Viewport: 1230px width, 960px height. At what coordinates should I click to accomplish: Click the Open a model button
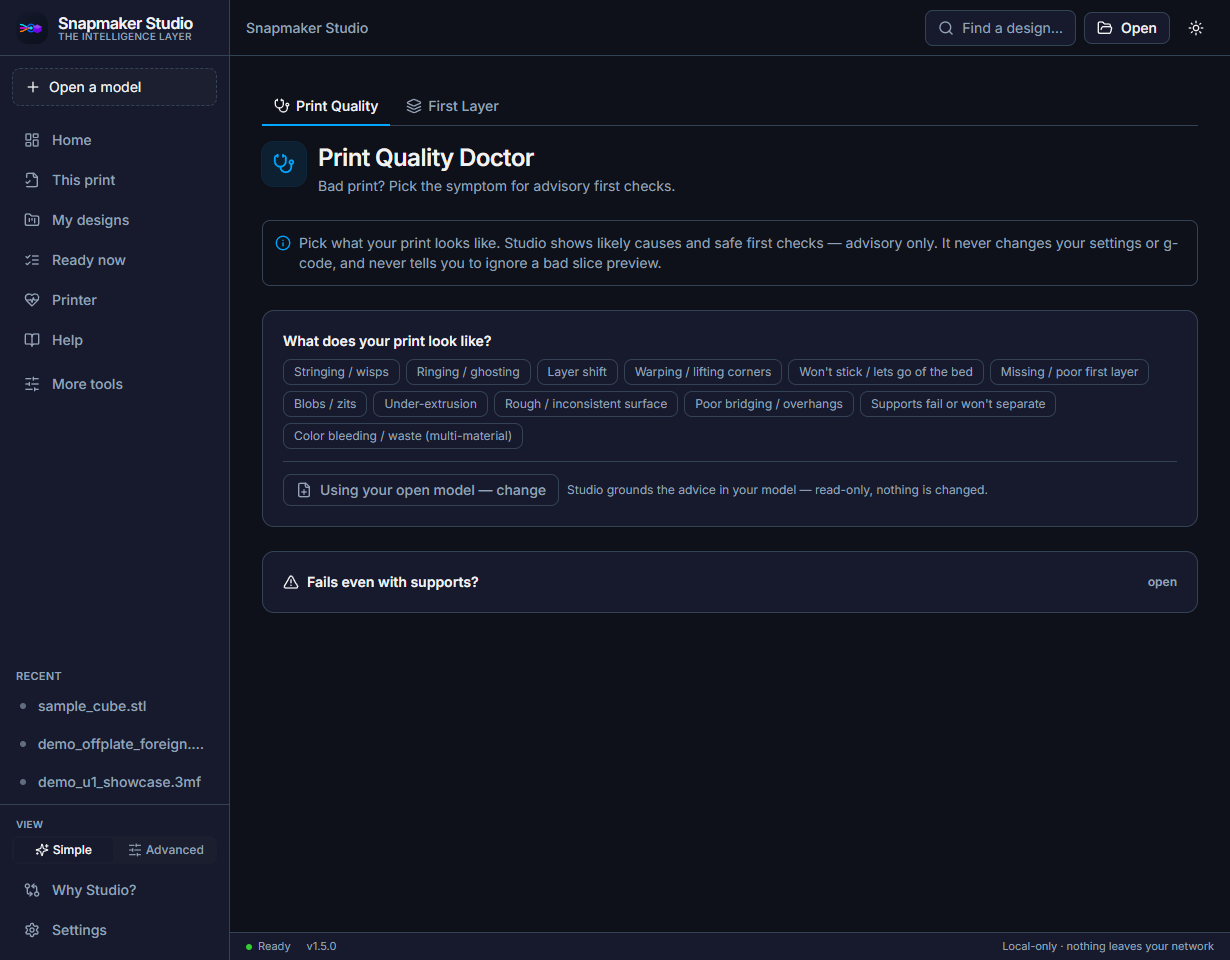114,87
